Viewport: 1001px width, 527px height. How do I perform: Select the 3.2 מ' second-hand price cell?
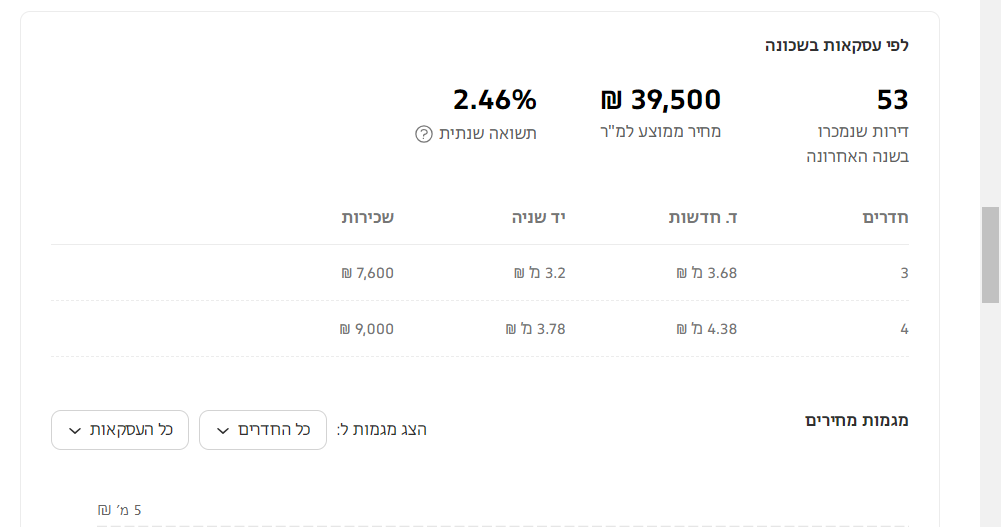(x=540, y=273)
